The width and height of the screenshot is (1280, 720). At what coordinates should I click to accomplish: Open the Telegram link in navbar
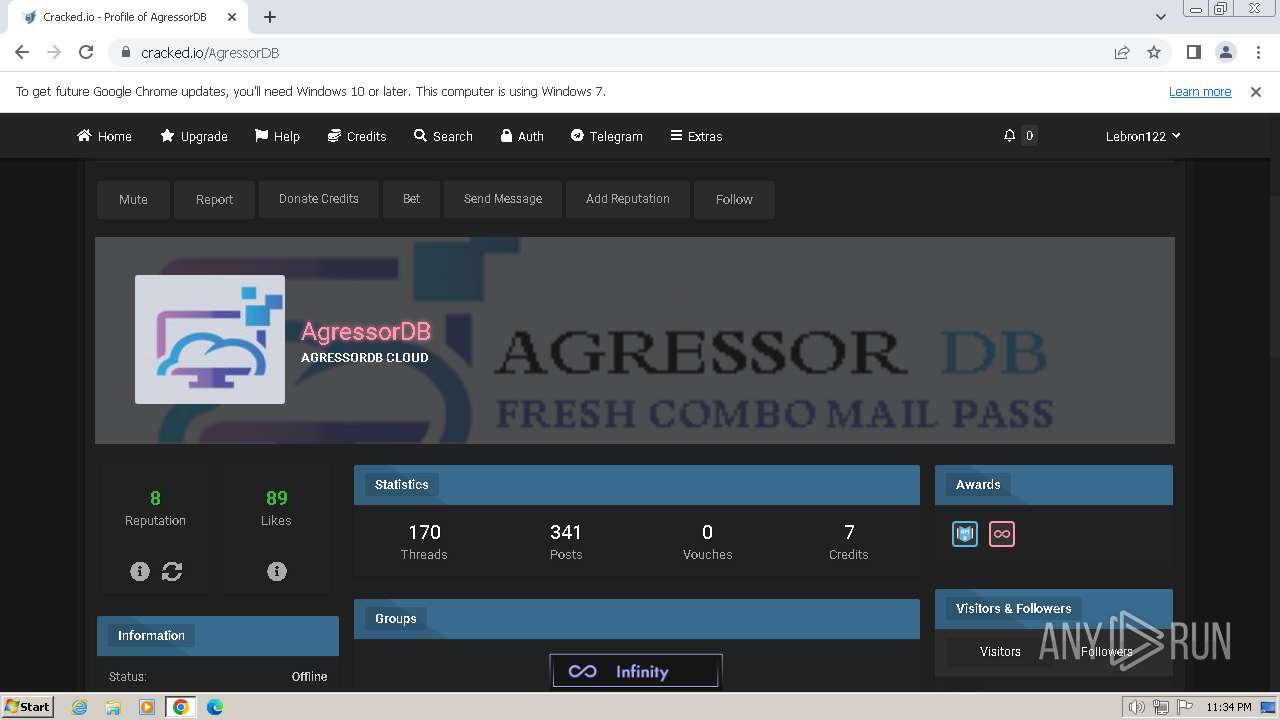tap(607, 136)
